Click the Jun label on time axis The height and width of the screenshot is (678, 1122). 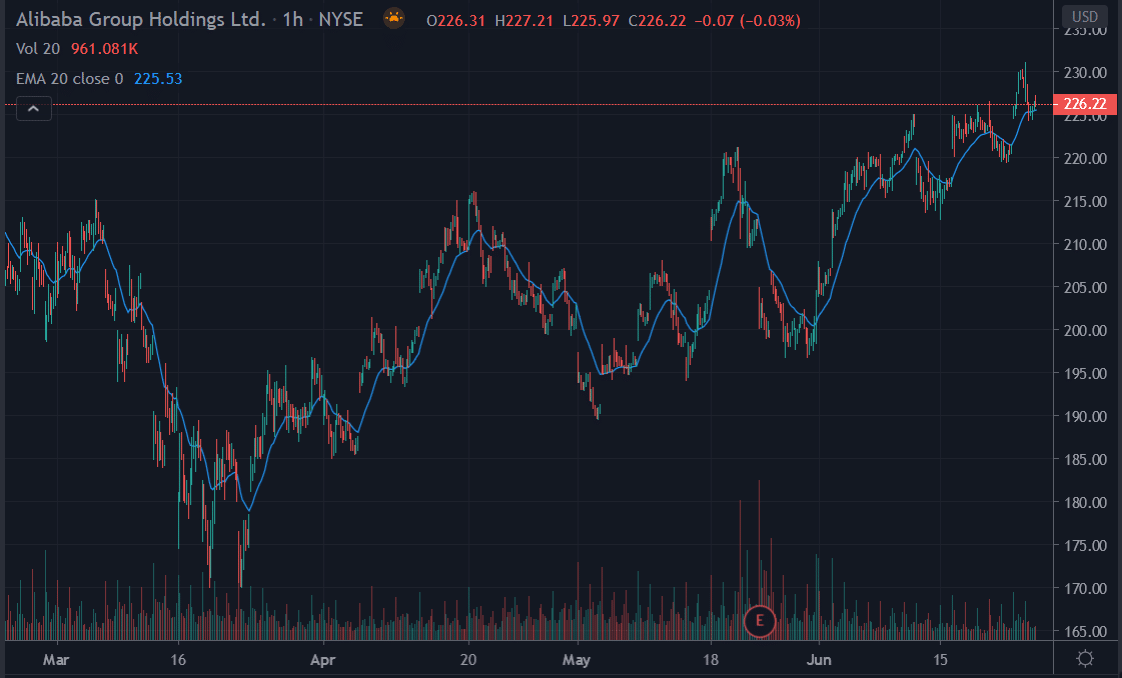[x=818, y=660]
